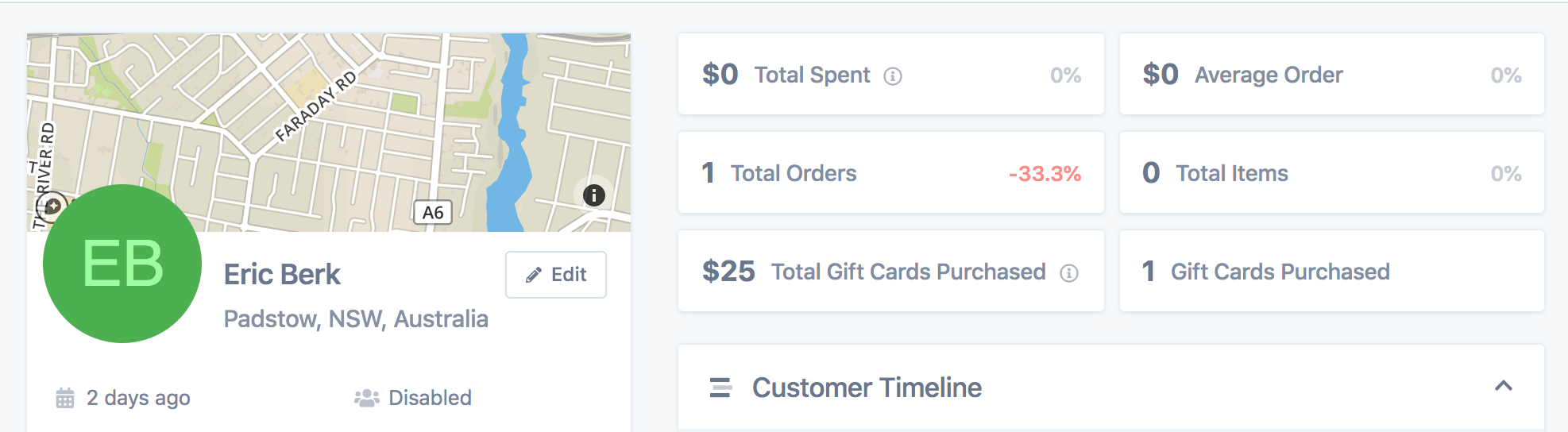Click the Disabled account status label
Screen dimensions: 1568x432
[x=430, y=398]
